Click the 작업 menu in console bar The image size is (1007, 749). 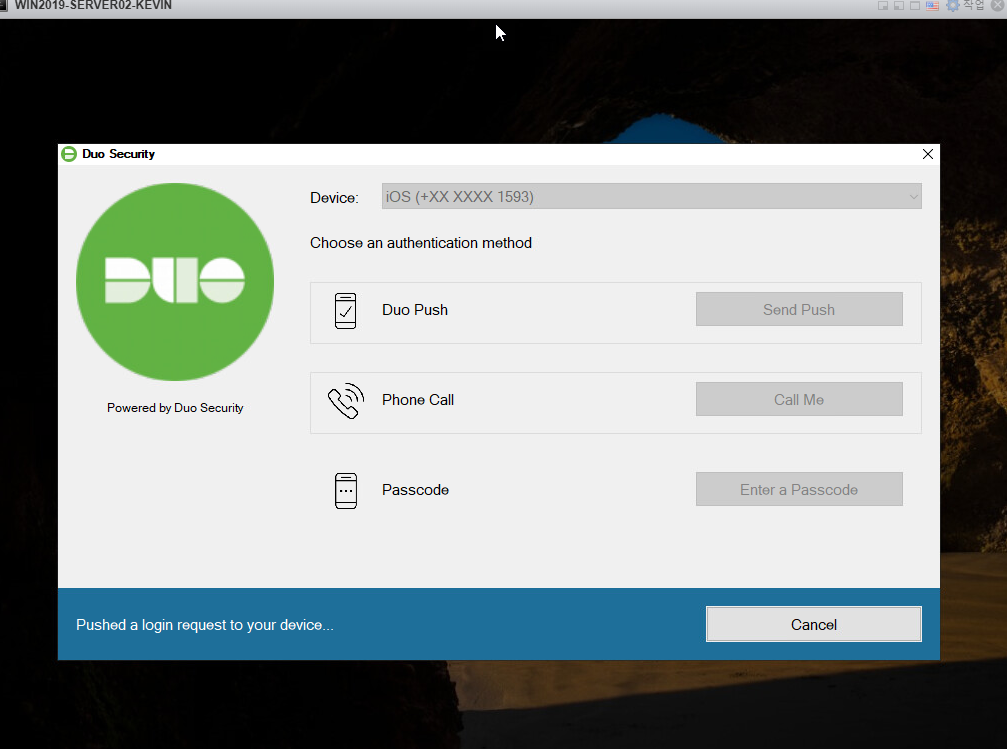974,5
